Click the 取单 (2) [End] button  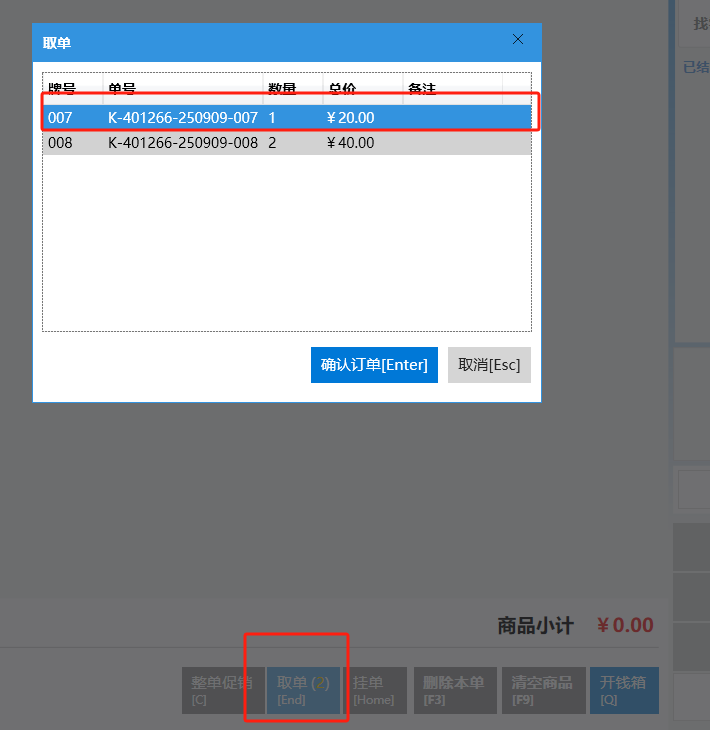[x=304, y=690]
